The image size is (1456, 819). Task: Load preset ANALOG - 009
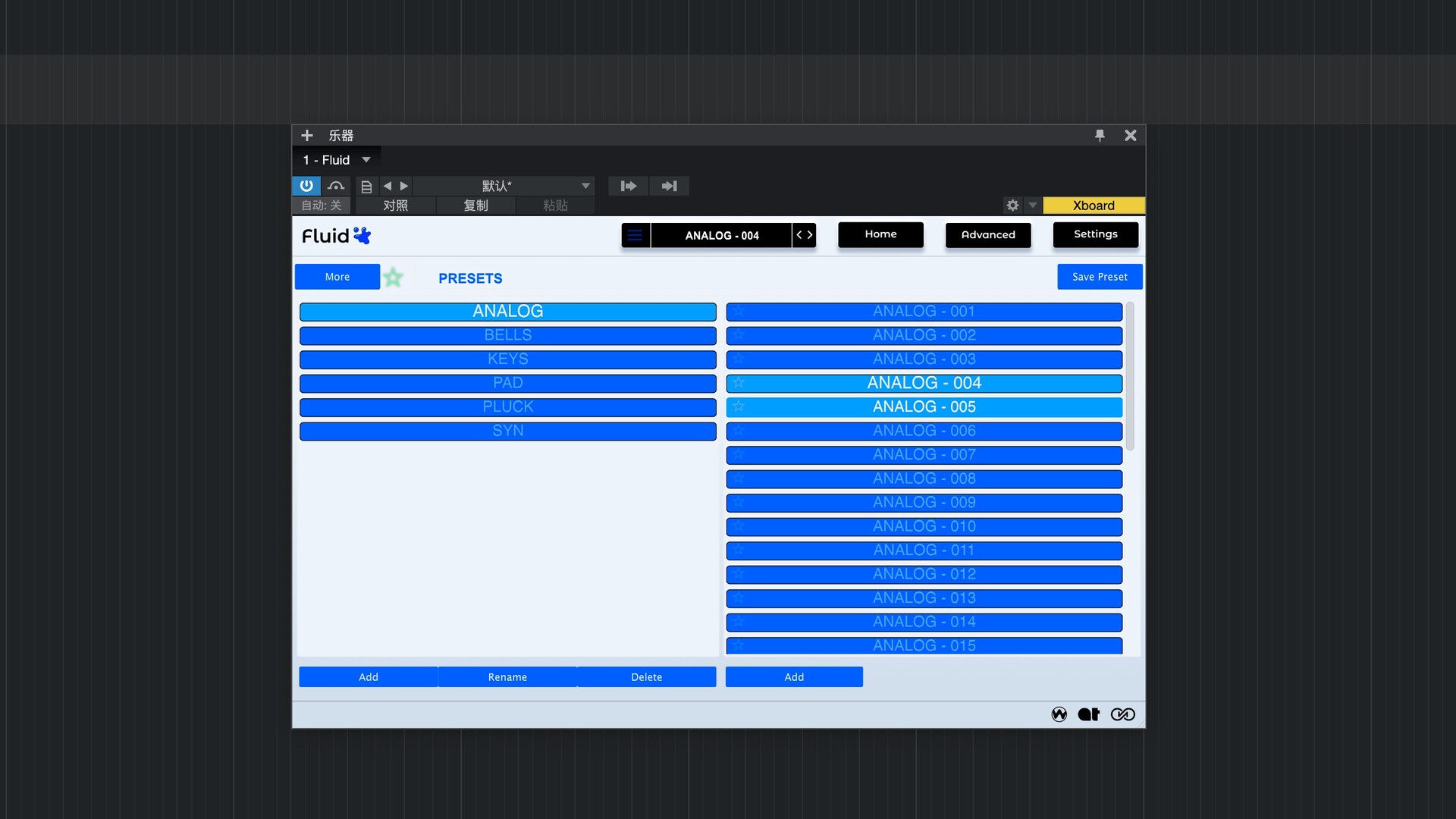[x=924, y=503]
